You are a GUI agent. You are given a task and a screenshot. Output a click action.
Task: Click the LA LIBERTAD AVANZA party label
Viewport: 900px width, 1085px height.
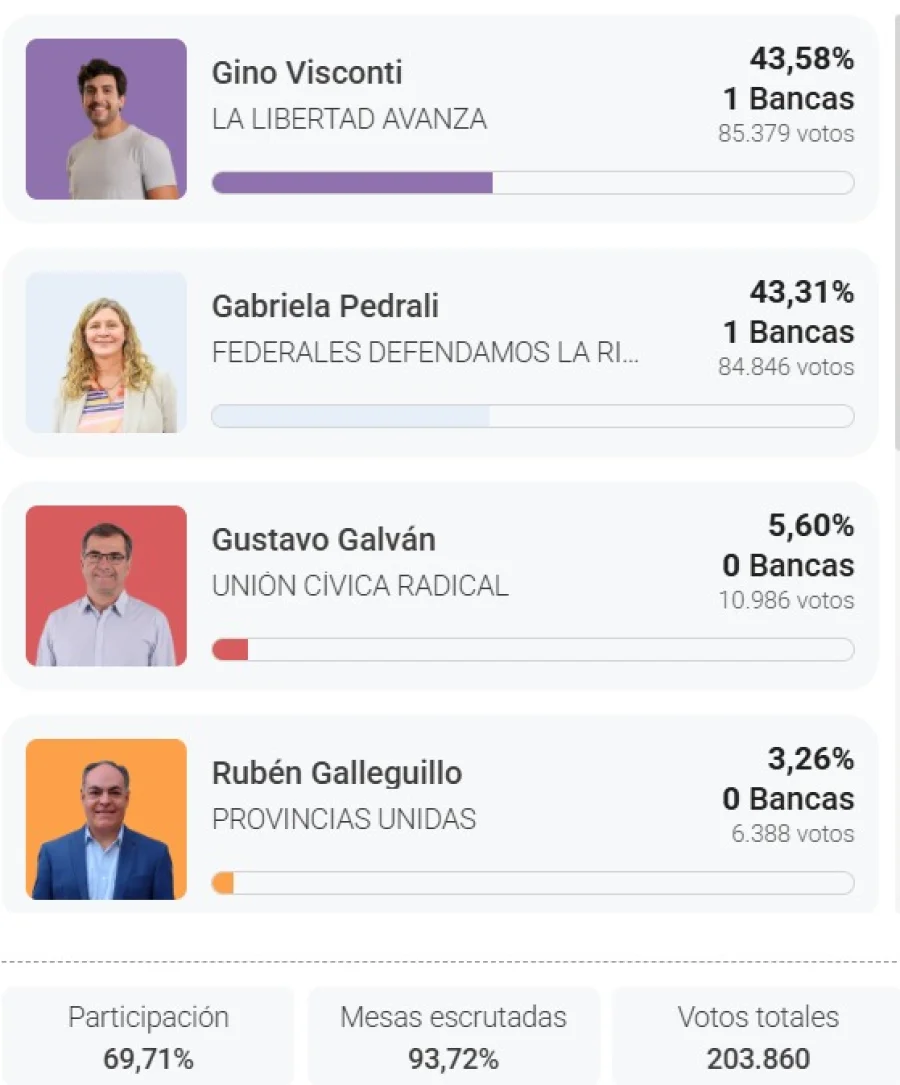point(349,119)
